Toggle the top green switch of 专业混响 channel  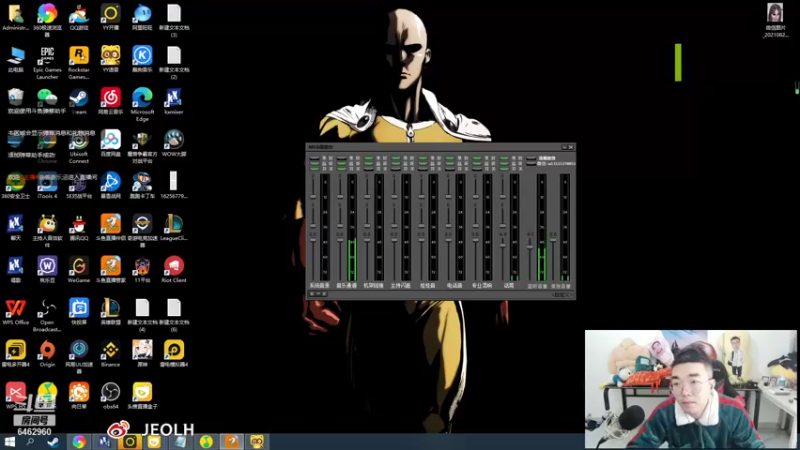477,159
